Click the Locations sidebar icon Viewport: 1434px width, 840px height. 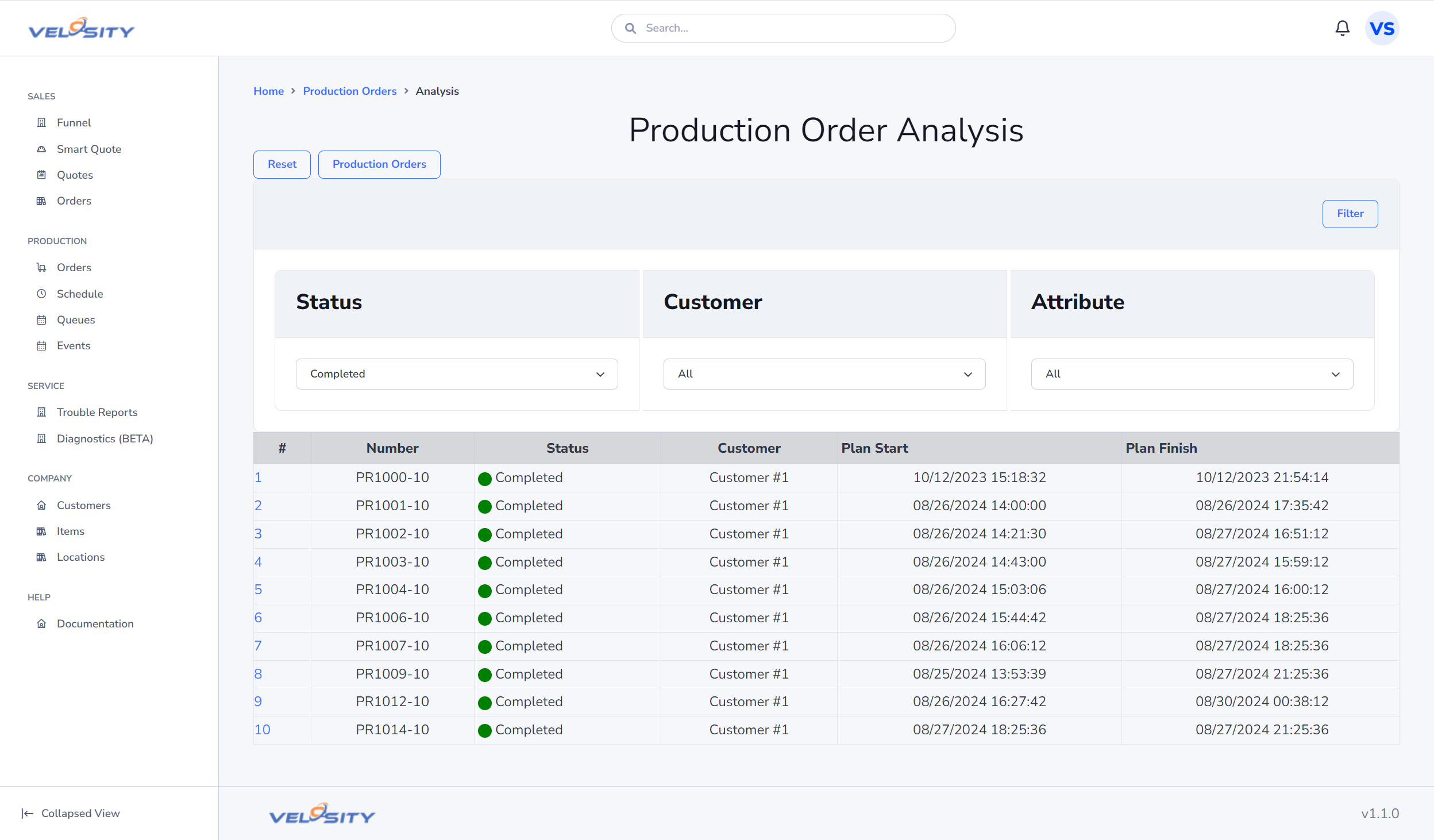41,557
